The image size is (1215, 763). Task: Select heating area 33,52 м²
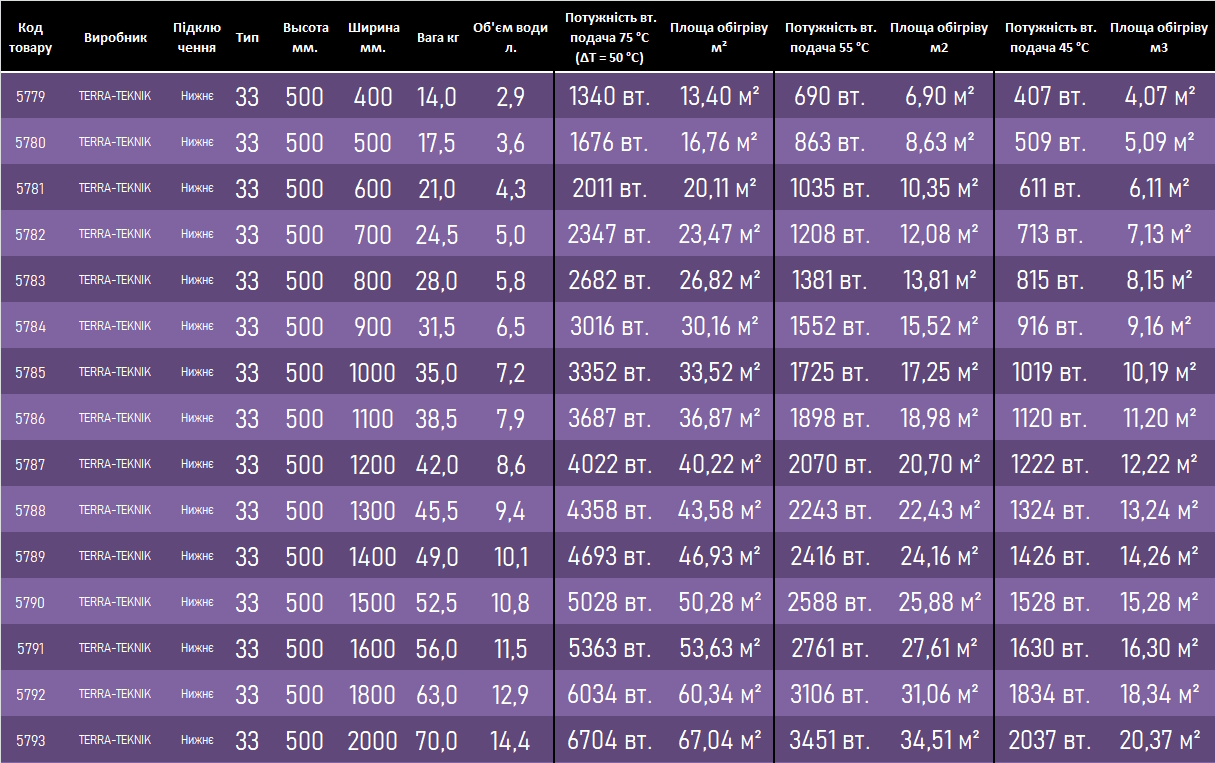pyautogui.click(x=720, y=373)
